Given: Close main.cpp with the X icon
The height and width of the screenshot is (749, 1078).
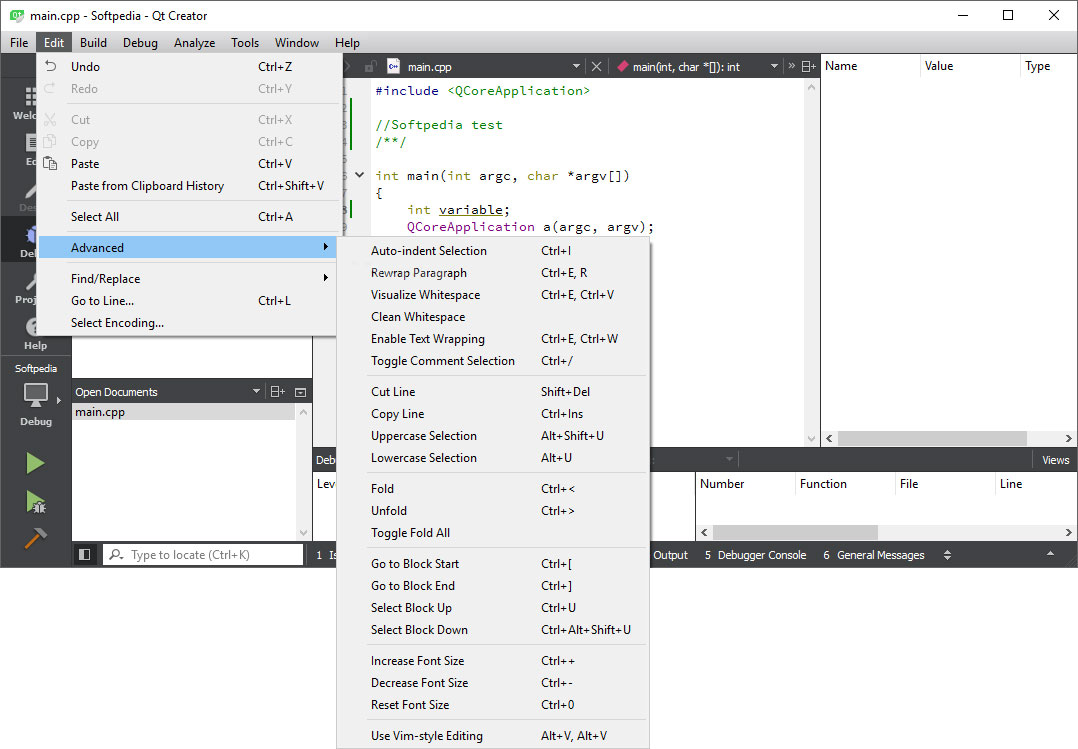Looking at the screenshot, I should tap(596, 67).
